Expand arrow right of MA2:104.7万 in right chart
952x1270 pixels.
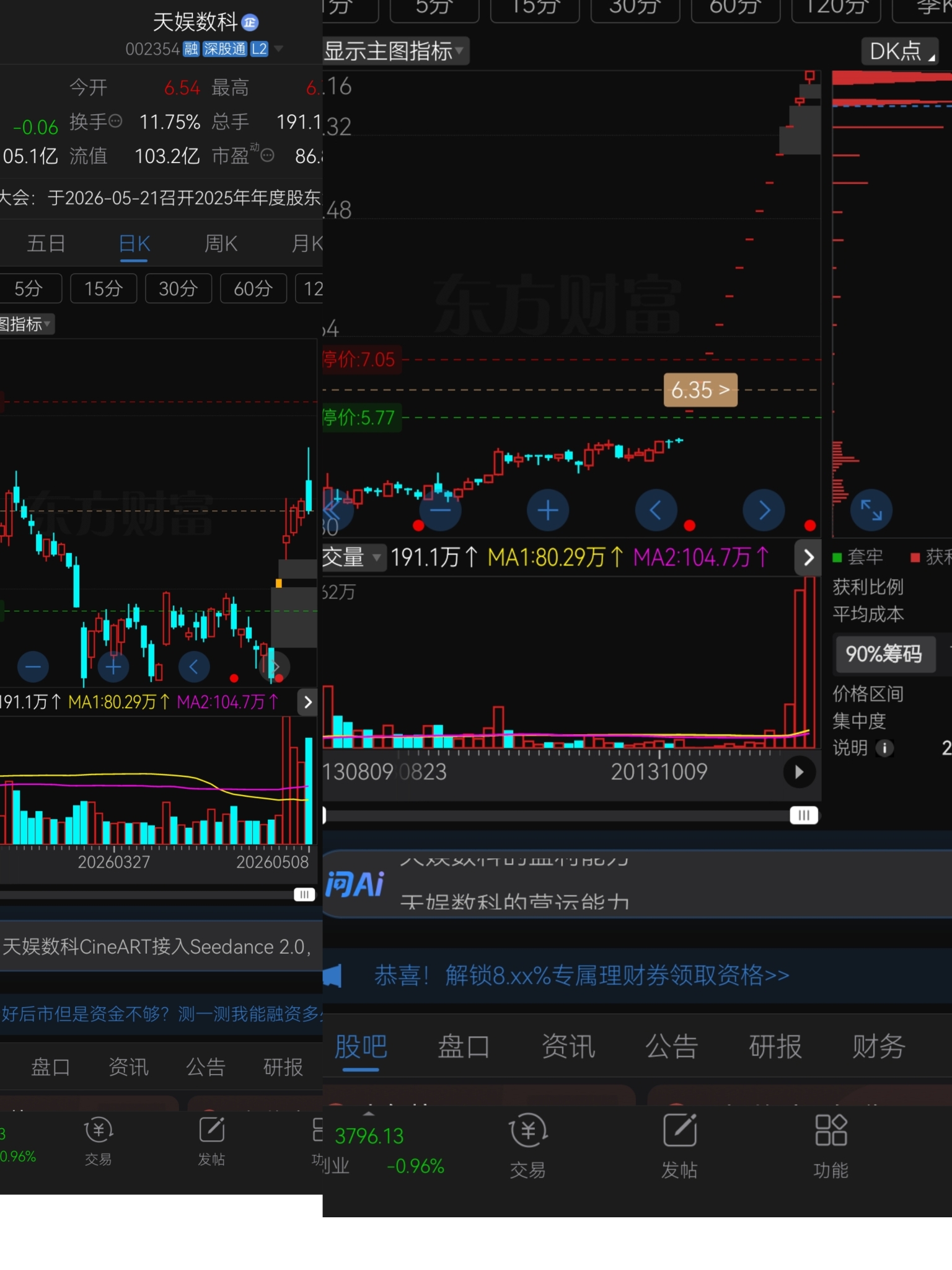click(808, 557)
